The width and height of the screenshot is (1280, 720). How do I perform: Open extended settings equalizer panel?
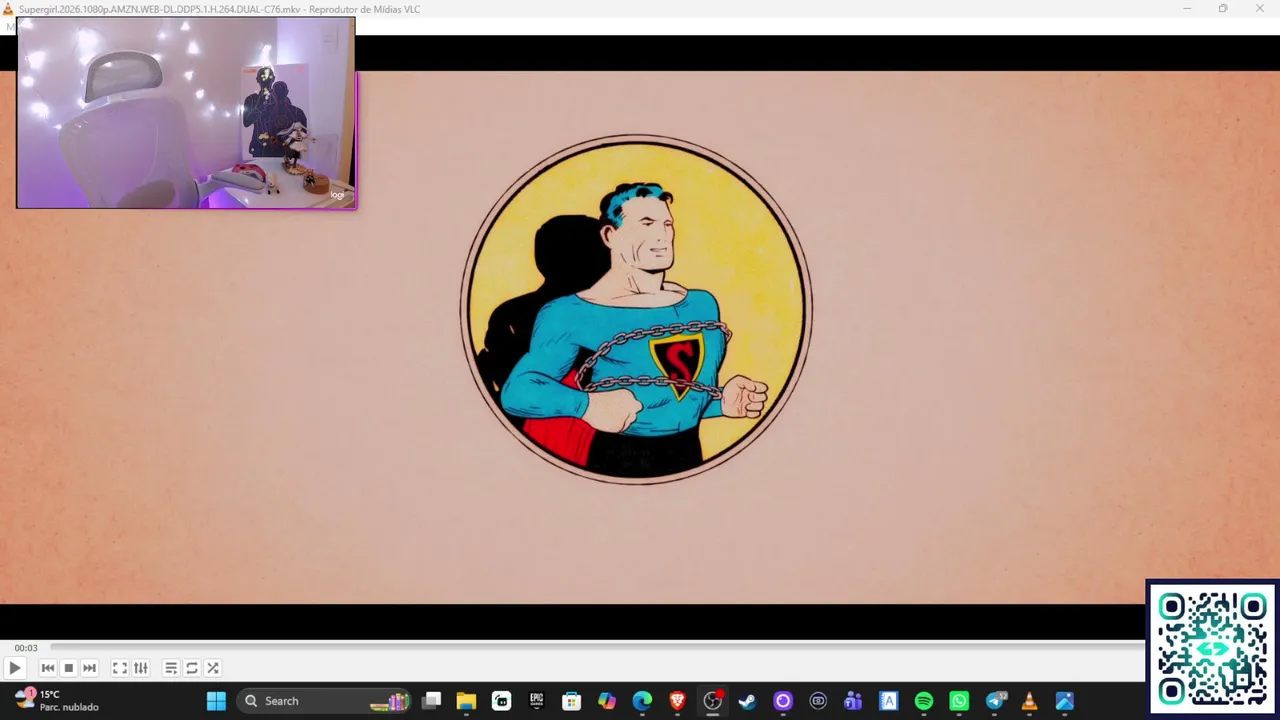point(141,668)
